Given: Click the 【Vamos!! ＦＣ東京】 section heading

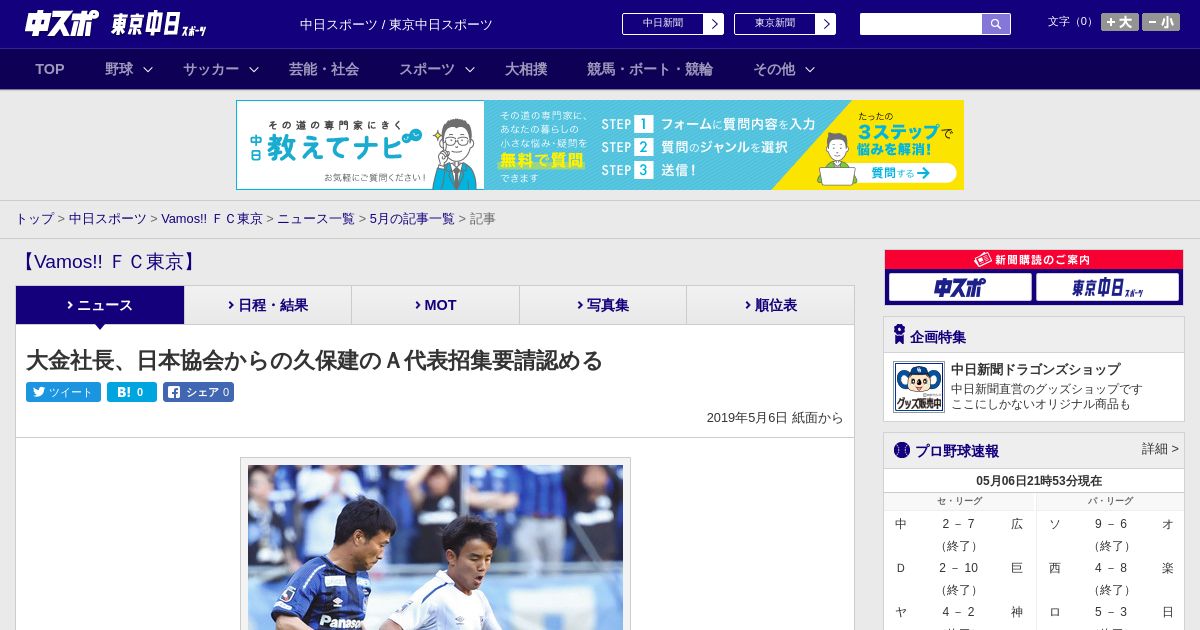Looking at the screenshot, I should [x=109, y=262].
